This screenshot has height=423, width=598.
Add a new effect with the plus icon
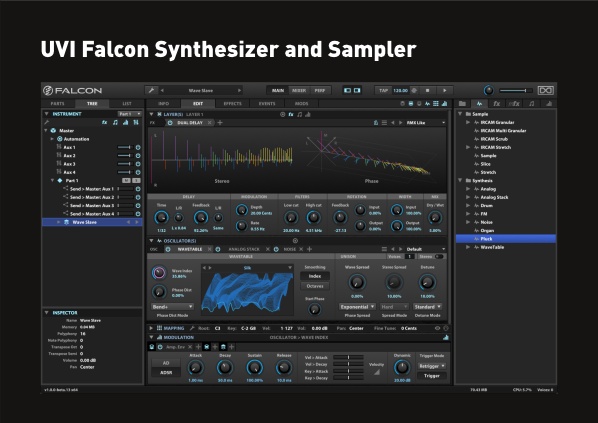click(220, 122)
